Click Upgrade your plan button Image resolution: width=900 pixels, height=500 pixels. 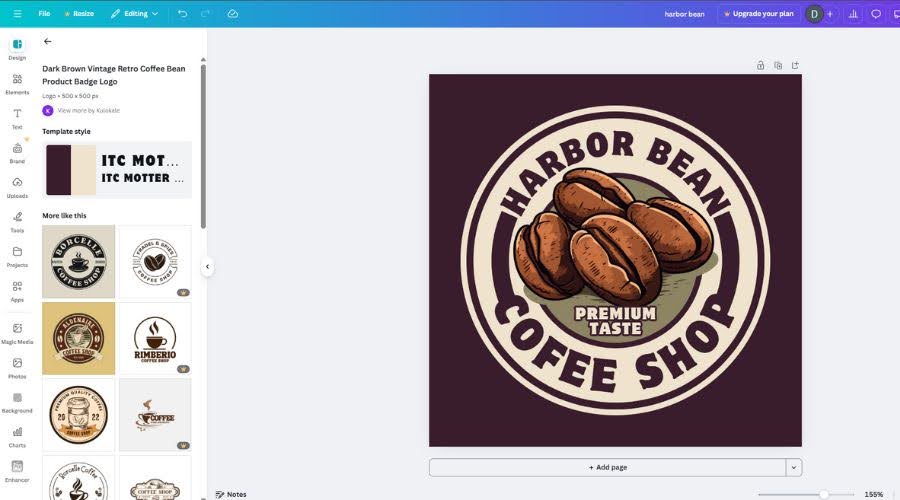click(759, 14)
